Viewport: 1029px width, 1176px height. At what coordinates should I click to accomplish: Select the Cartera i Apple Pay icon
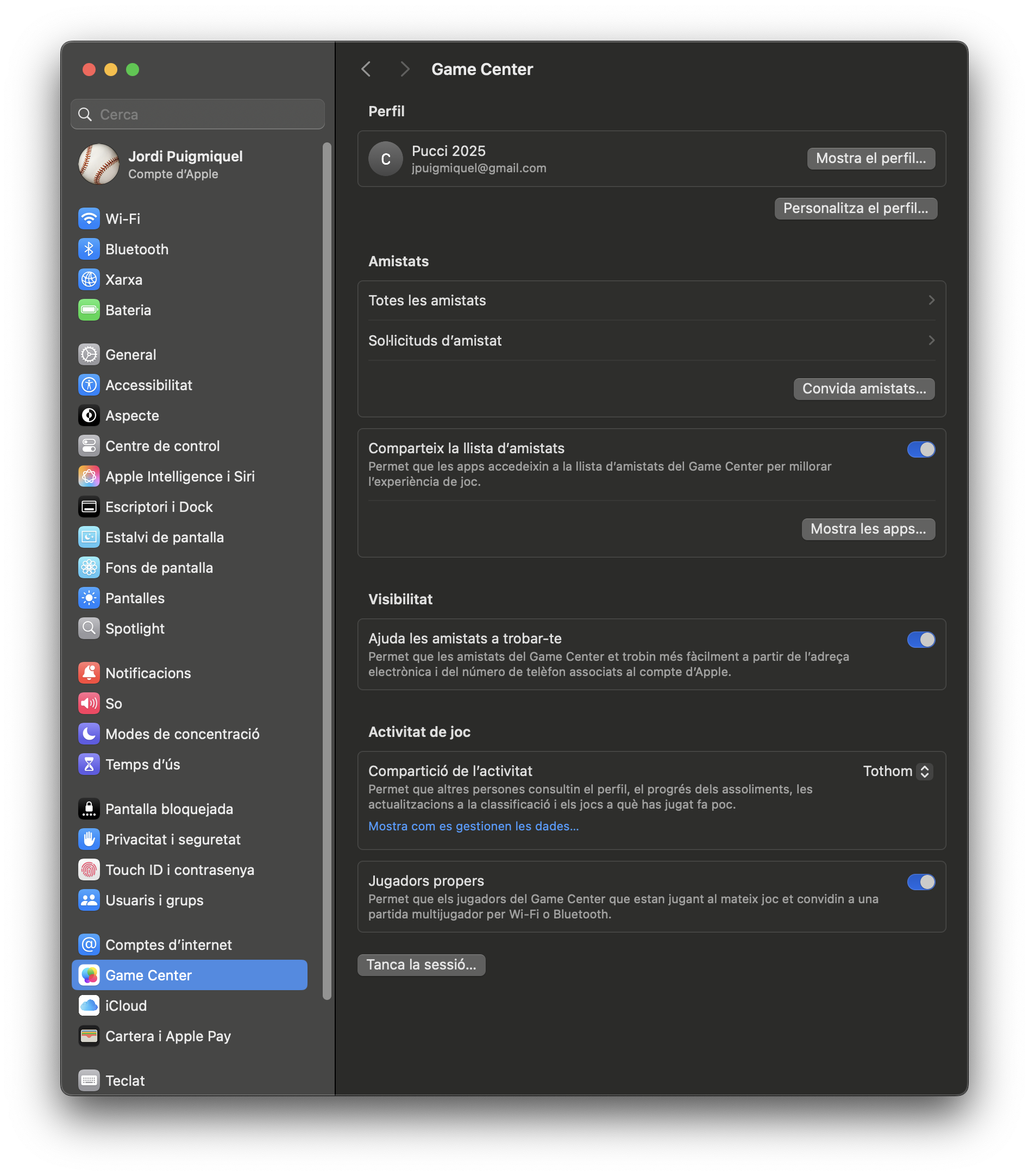coord(89,1036)
